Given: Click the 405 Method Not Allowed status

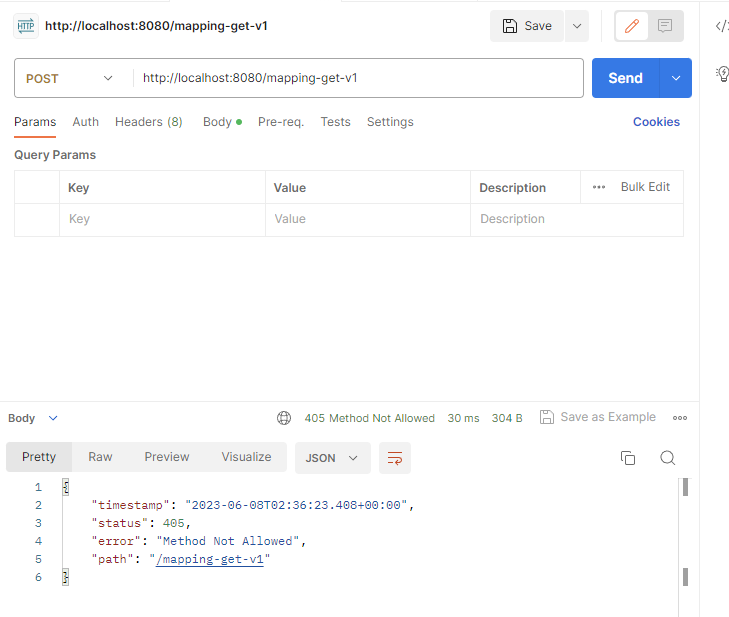Looking at the screenshot, I should pyautogui.click(x=370, y=418).
